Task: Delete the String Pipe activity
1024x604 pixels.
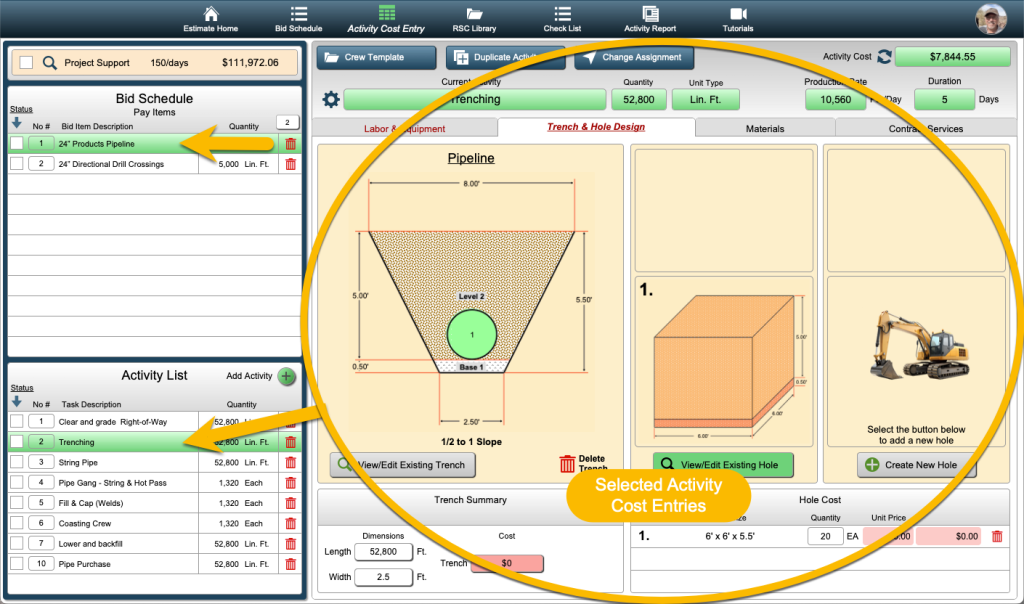Action: [x=291, y=462]
